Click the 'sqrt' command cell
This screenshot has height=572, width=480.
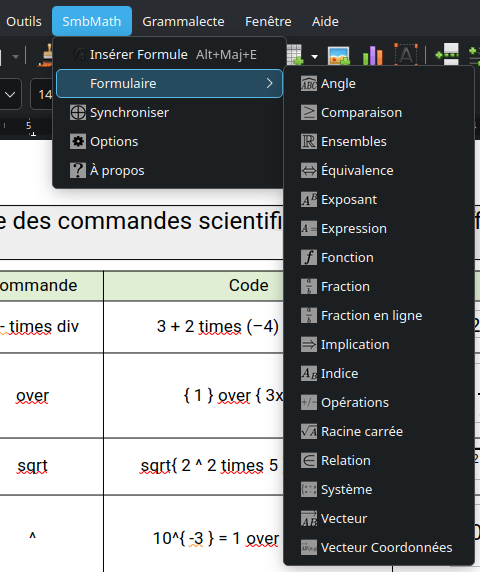click(x=51, y=466)
